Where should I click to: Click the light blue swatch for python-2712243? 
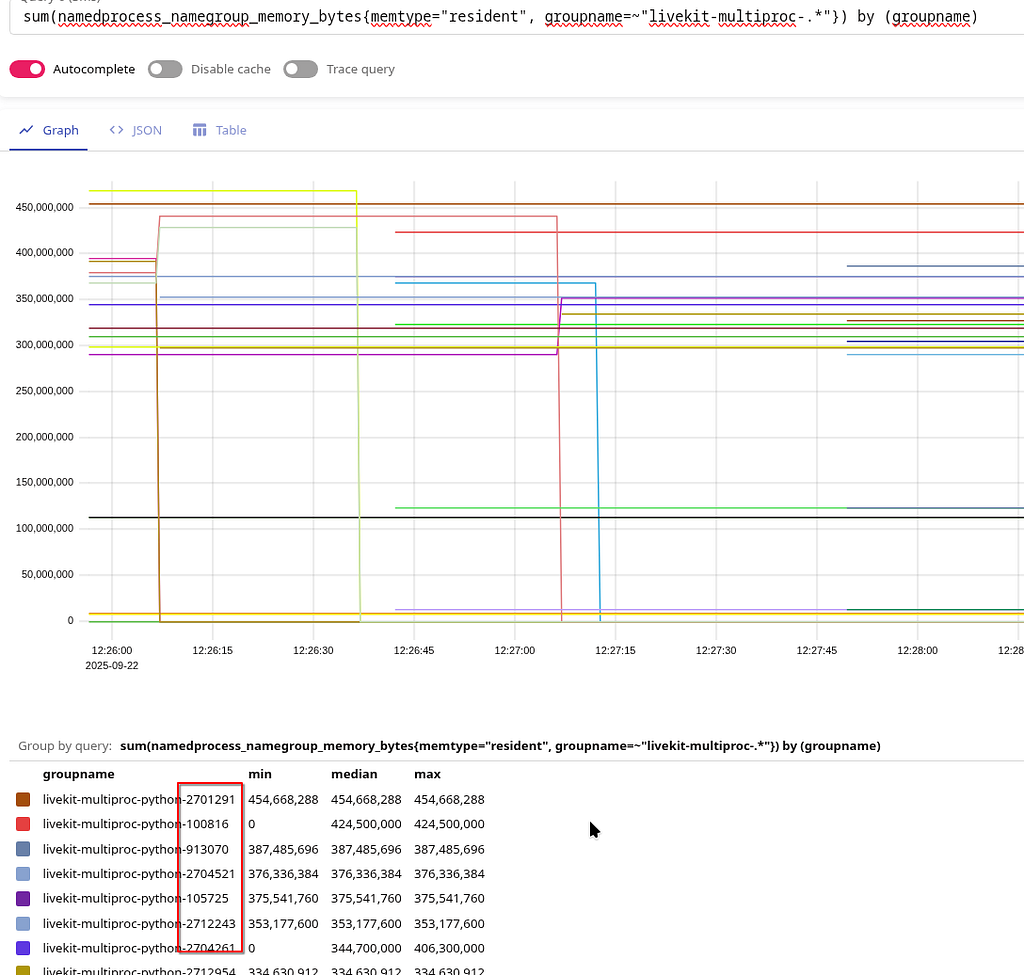[x=23, y=923]
